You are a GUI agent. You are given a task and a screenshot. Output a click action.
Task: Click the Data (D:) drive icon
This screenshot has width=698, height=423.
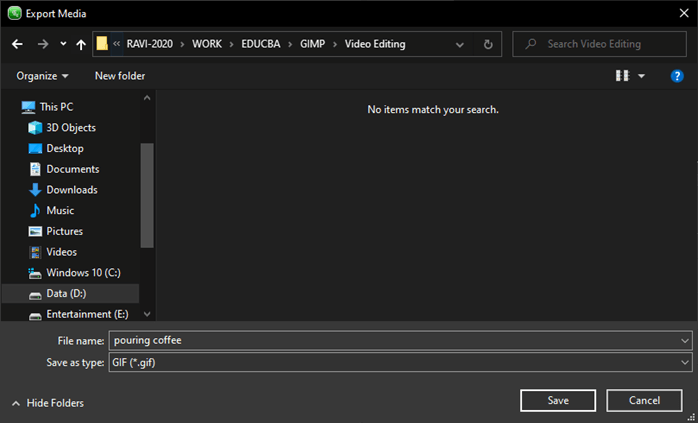35,296
